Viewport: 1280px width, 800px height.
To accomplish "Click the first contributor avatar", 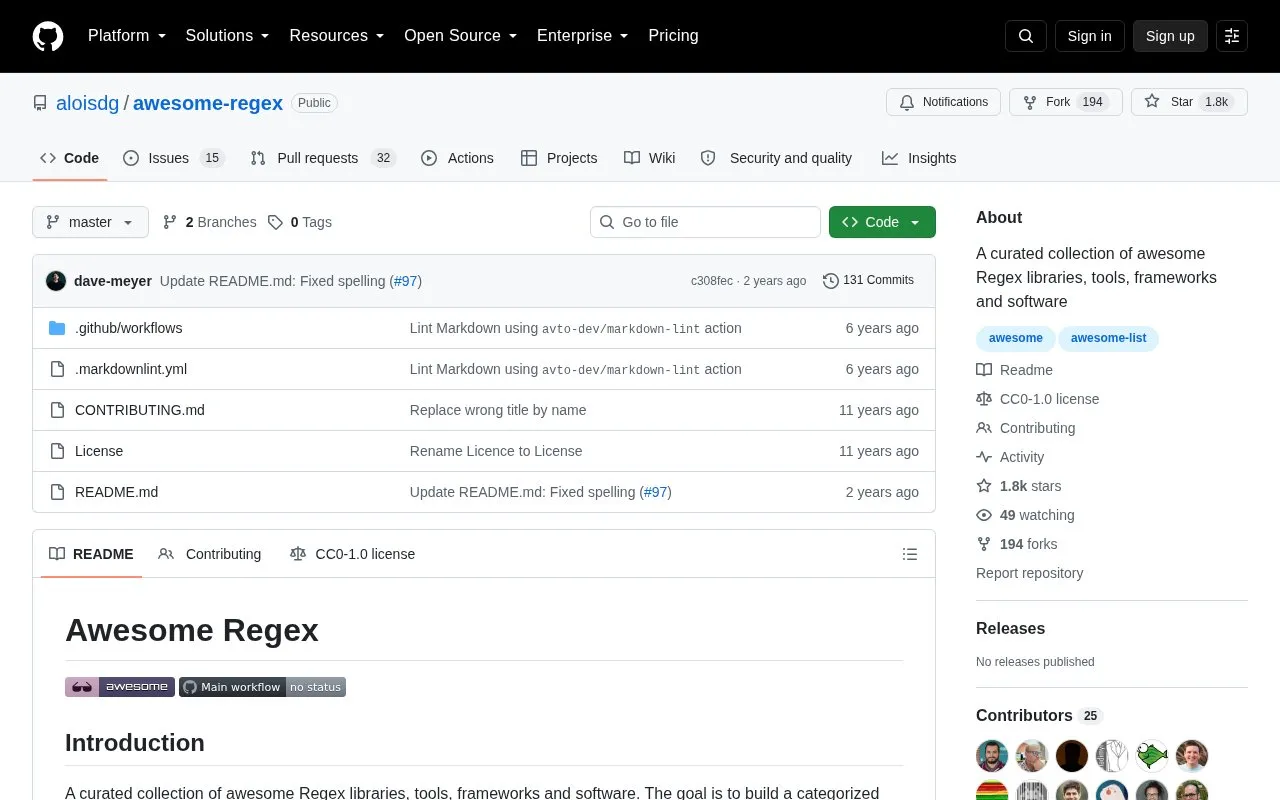I will pyautogui.click(x=992, y=756).
